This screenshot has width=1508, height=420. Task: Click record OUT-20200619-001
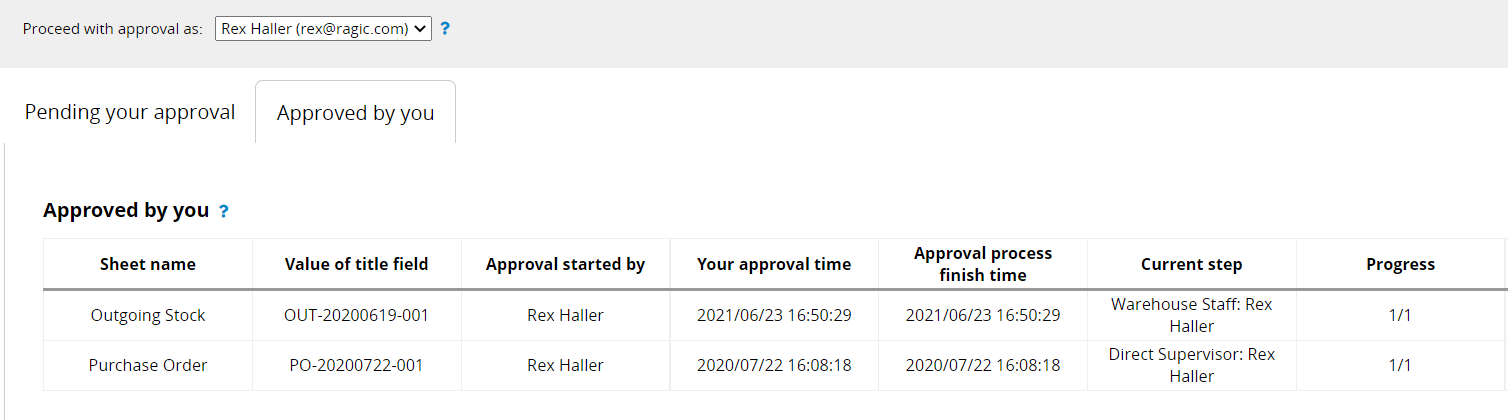coord(357,315)
